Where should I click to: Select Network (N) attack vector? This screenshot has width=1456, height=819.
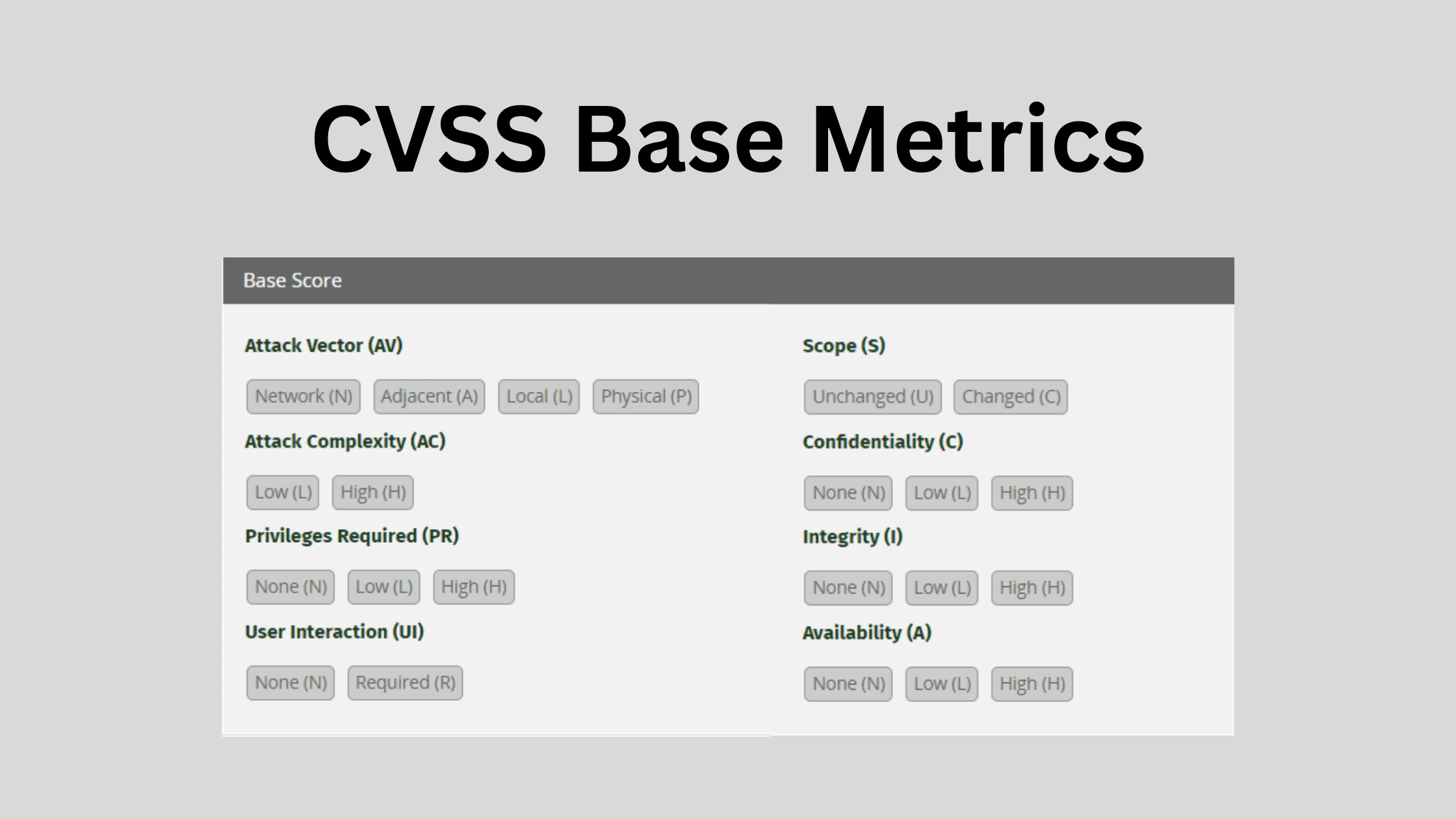point(303,395)
